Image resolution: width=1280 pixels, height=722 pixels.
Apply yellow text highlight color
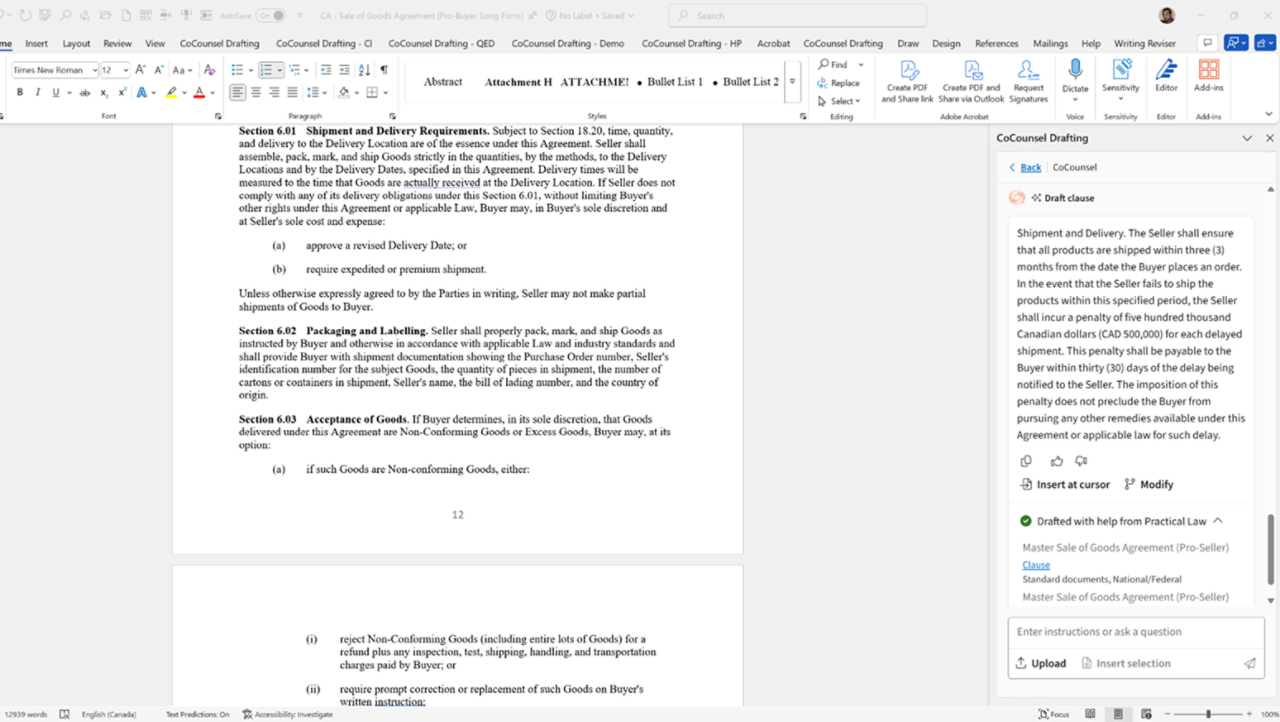pyautogui.click(x=171, y=92)
